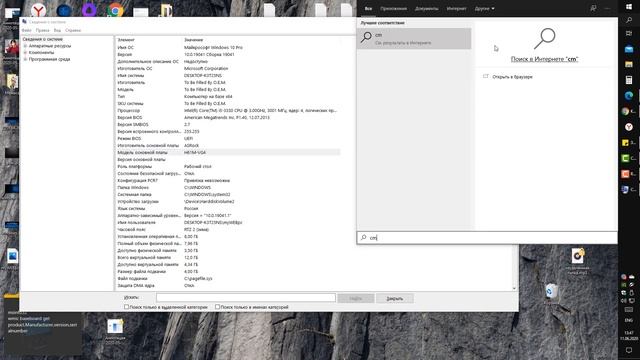Click the System Information window title icon
This screenshot has width=640, height=360.
[24, 22]
